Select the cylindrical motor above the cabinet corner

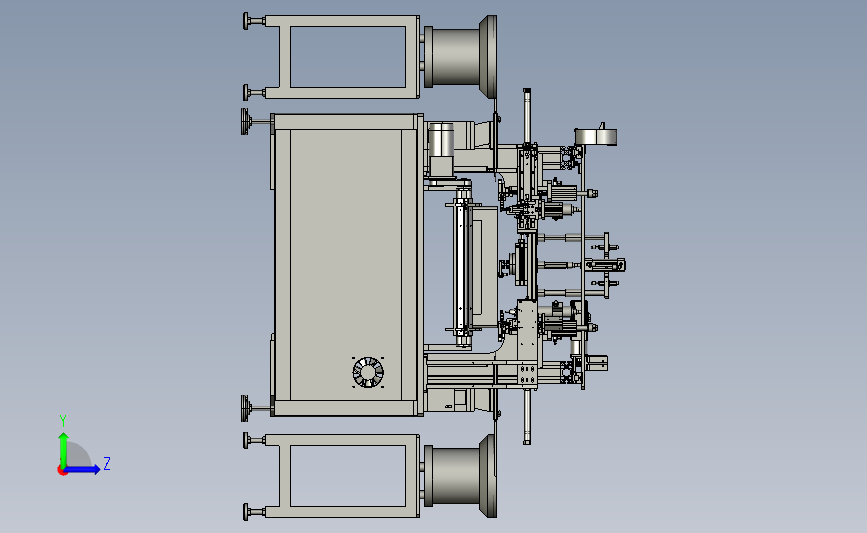point(441,139)
